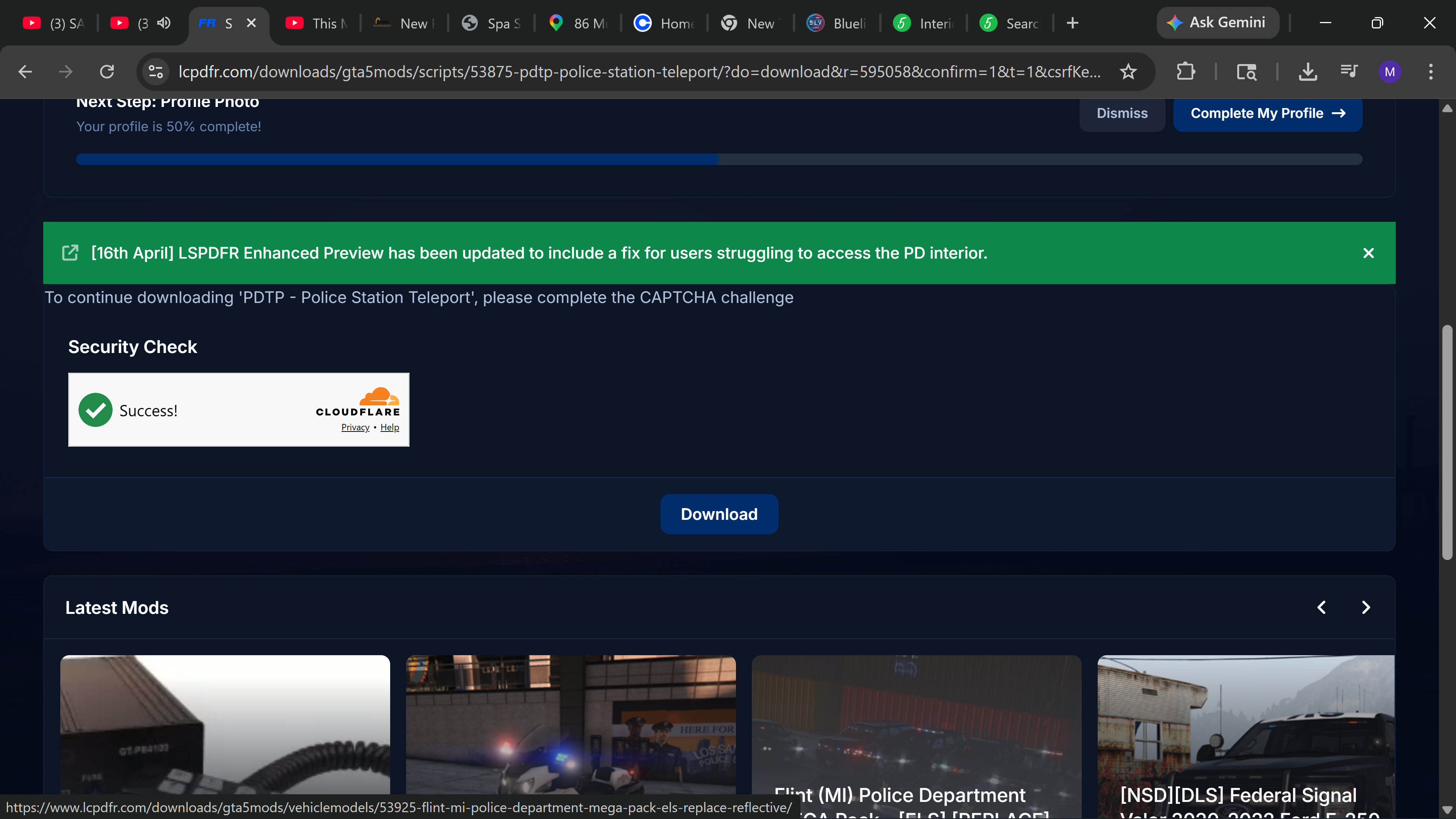Image resolution: width=1456 pixels, height=819 pixels.
Task: Close the green announcement banner
Action: (x=1368, y=253)
